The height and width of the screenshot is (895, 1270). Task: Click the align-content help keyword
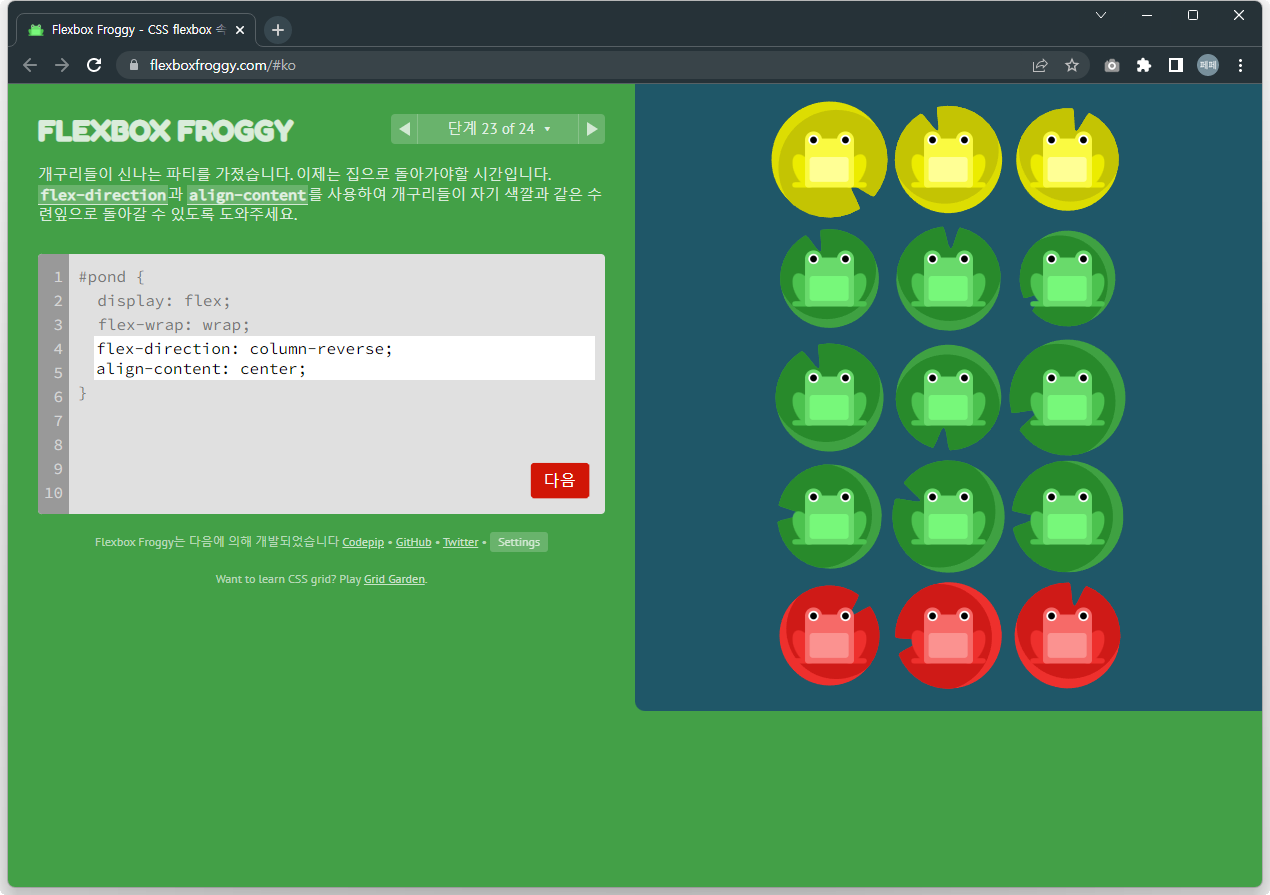click(x=247, y=195)
